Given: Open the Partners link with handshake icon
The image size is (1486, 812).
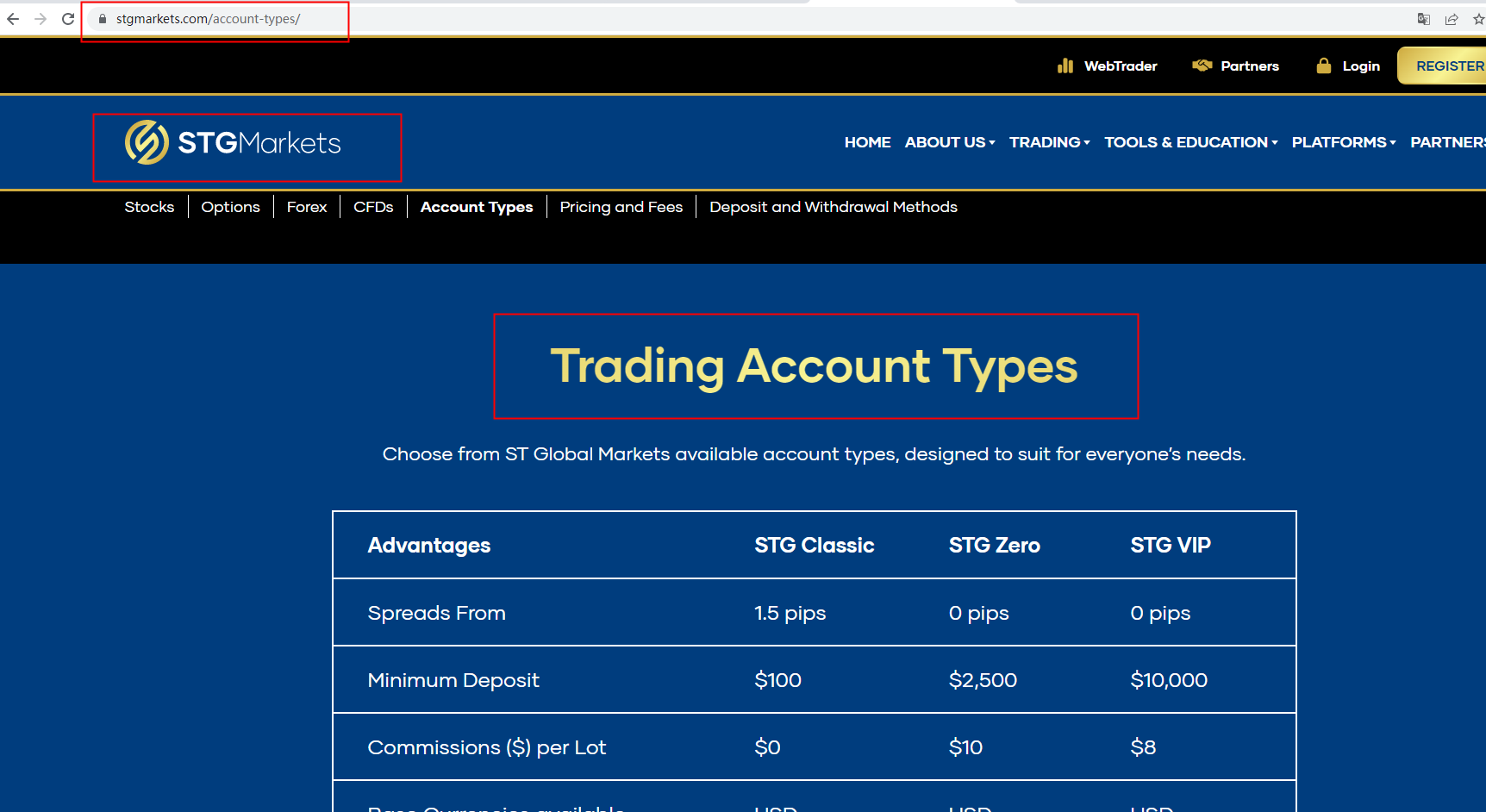Looking at the screenshot, I should pos(1236,66).
